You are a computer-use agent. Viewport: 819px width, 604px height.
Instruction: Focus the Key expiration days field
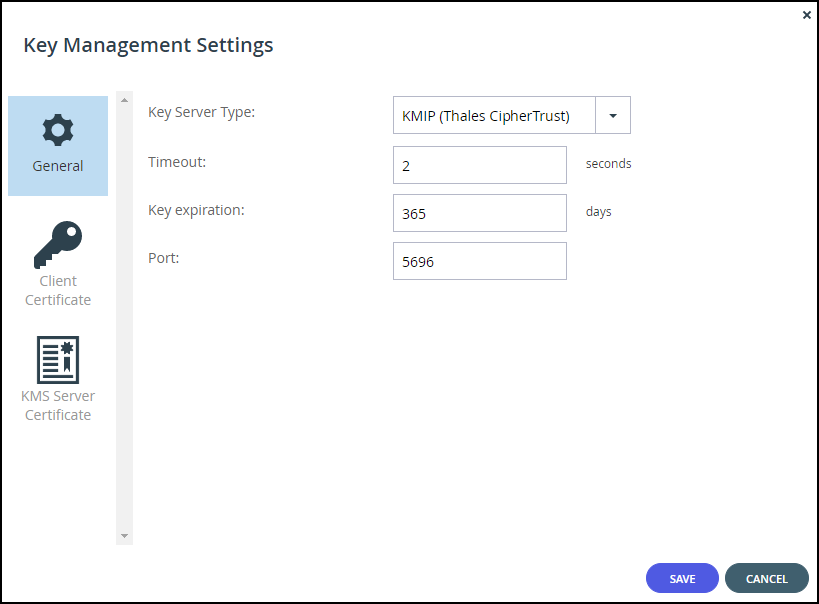(x=479, y=213)
